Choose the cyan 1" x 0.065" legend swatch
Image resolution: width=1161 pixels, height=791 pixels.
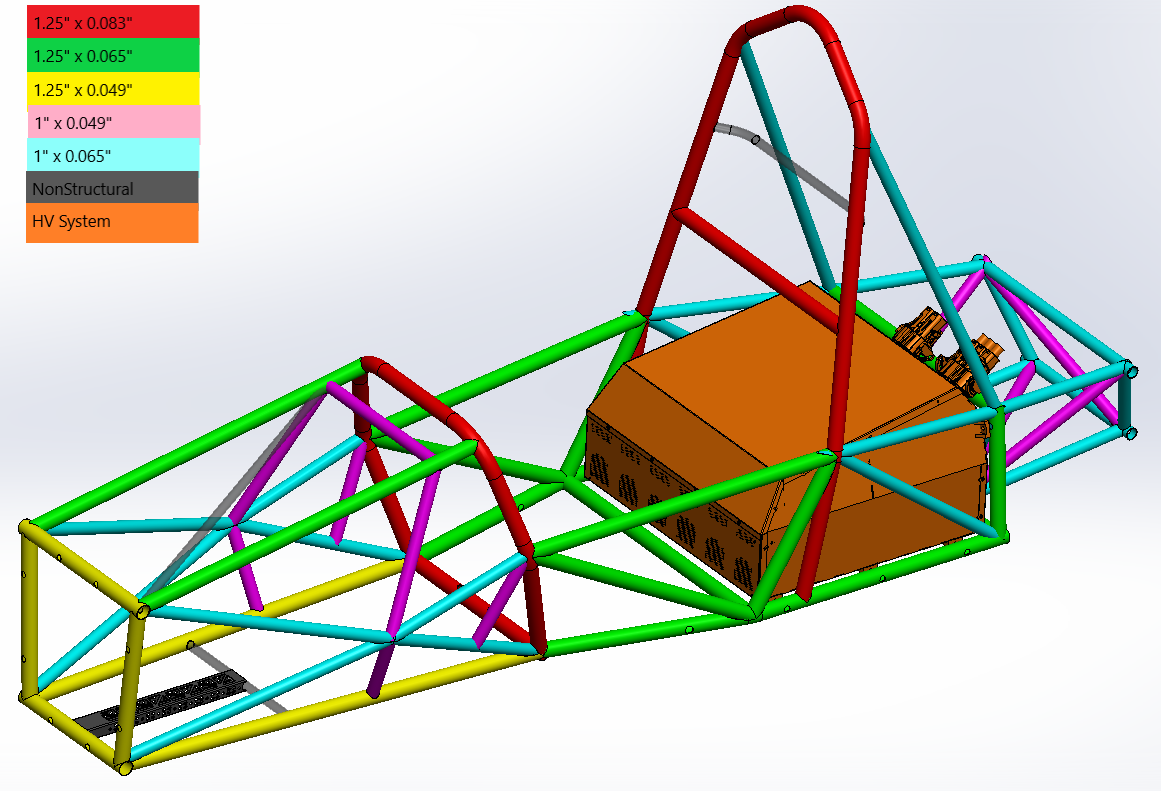point(112,156)
